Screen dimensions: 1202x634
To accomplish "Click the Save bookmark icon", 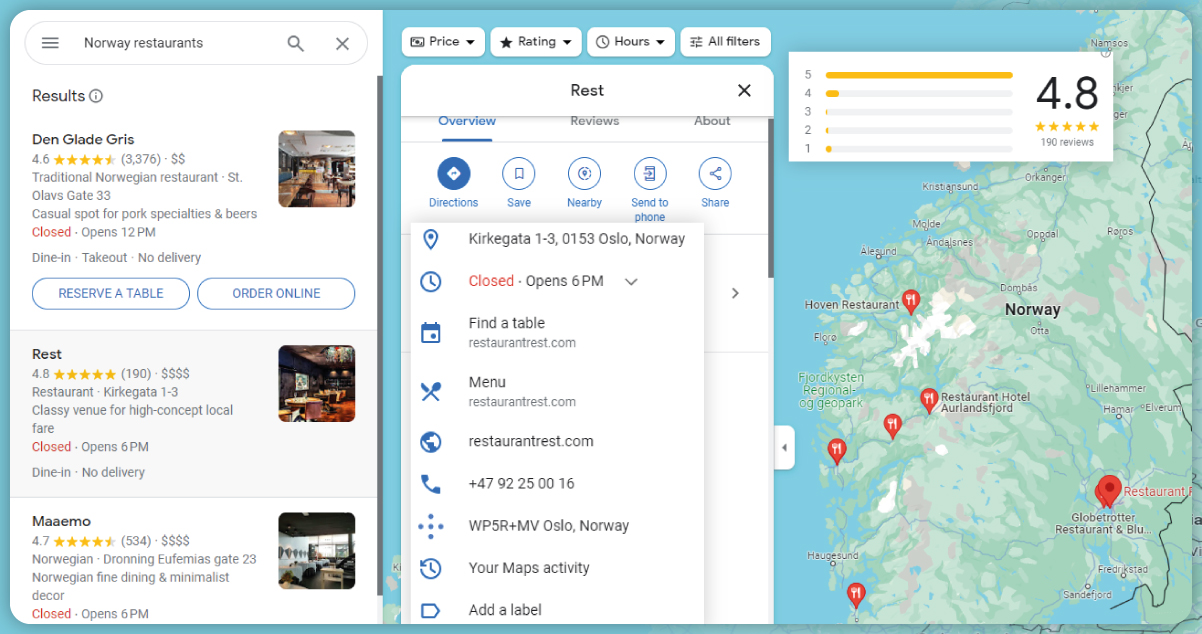I will (519, 173).
